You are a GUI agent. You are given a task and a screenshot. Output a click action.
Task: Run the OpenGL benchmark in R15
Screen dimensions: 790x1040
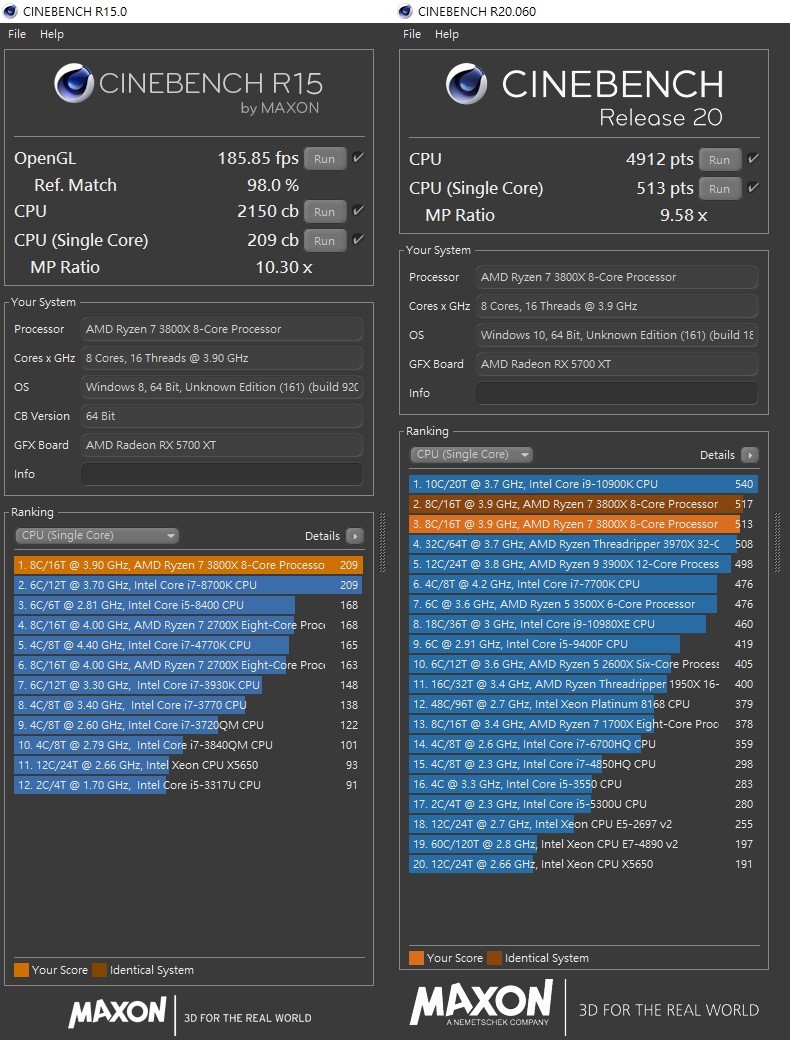324,159
